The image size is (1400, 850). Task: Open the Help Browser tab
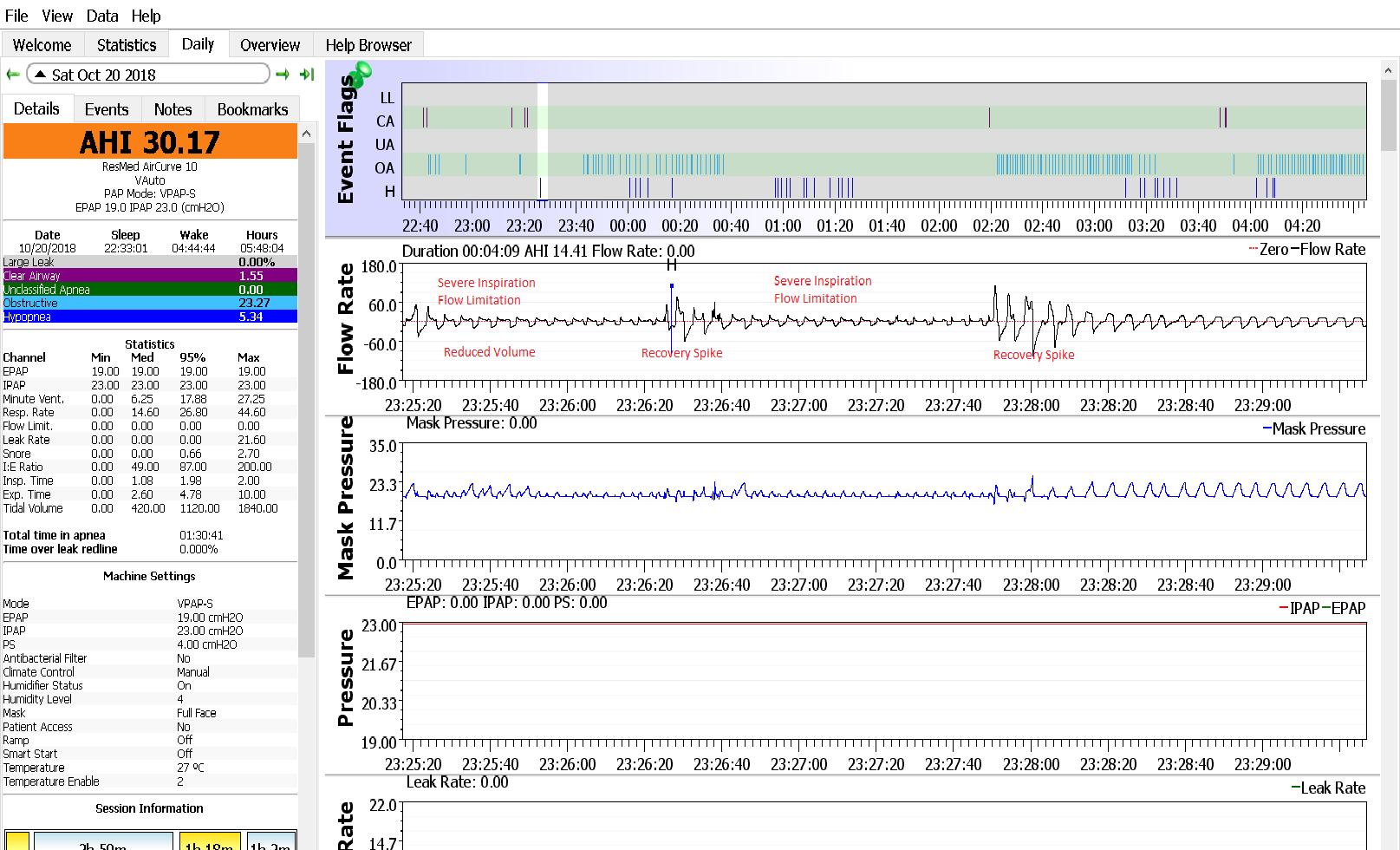368,45
